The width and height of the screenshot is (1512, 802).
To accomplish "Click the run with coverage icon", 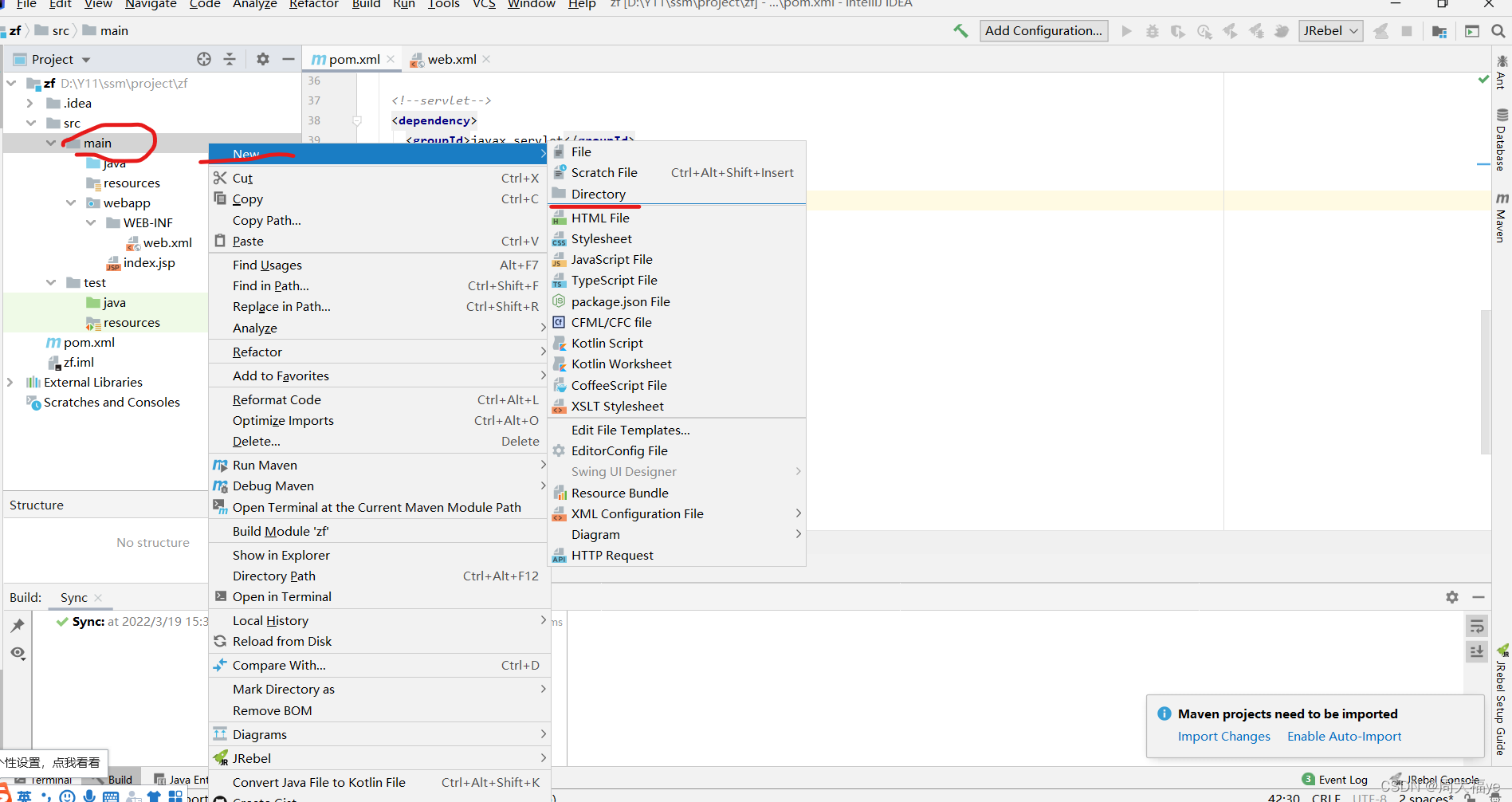I will pyautogui.click(x=1177, y=31).
